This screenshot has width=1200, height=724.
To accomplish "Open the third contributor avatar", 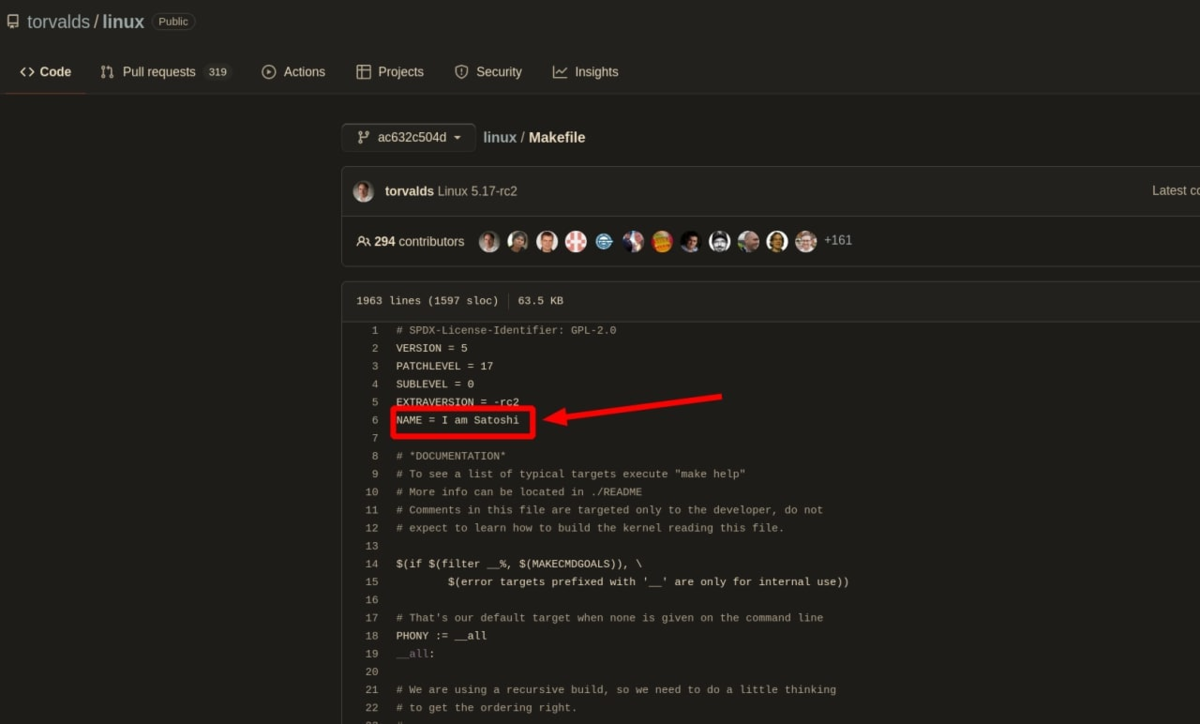I will [x=547, y=241].
